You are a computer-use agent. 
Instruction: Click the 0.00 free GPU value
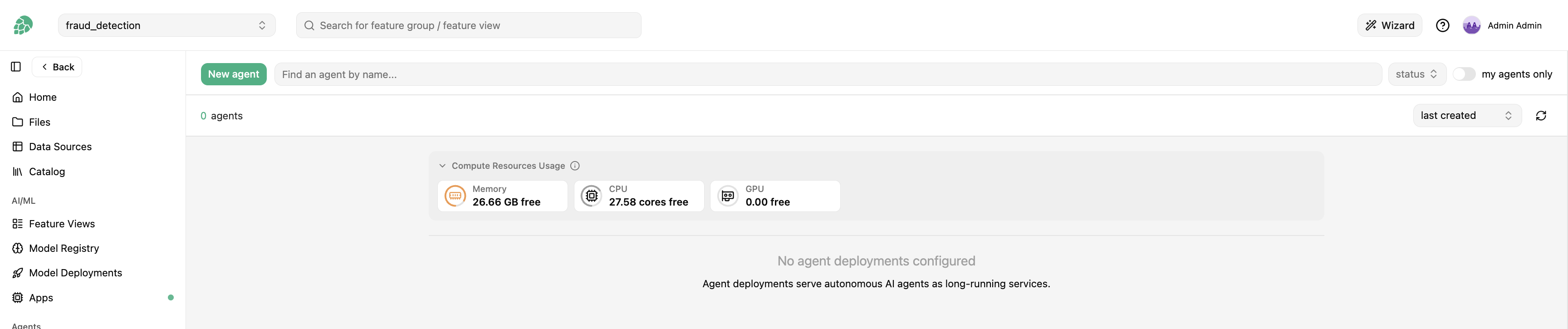click(768, 202)
